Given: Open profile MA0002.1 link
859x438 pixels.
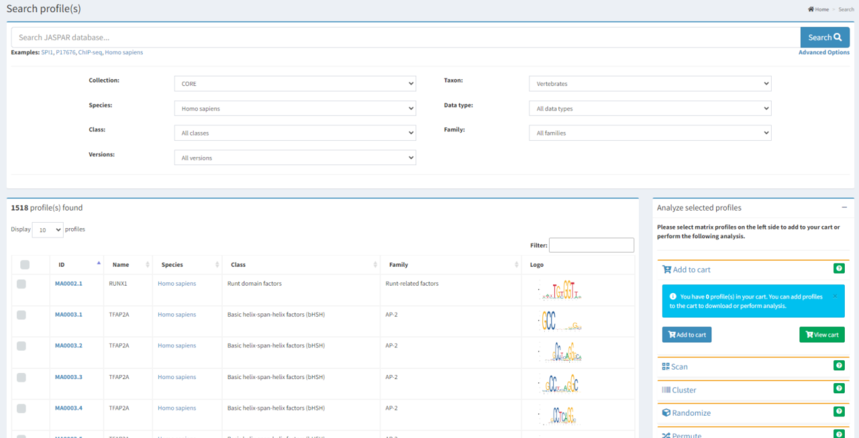Looking at the screenshot, I should click(68, 284).
